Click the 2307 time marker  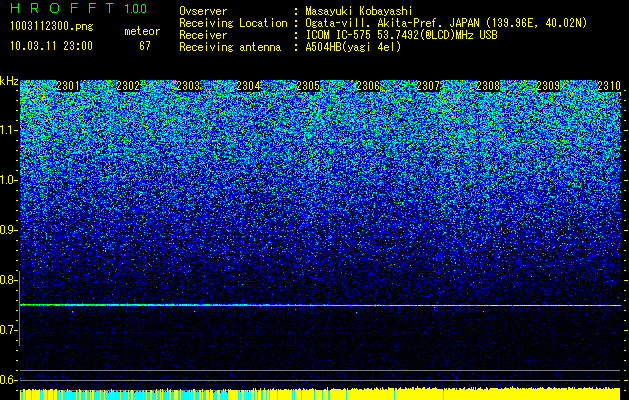[428, 86]
